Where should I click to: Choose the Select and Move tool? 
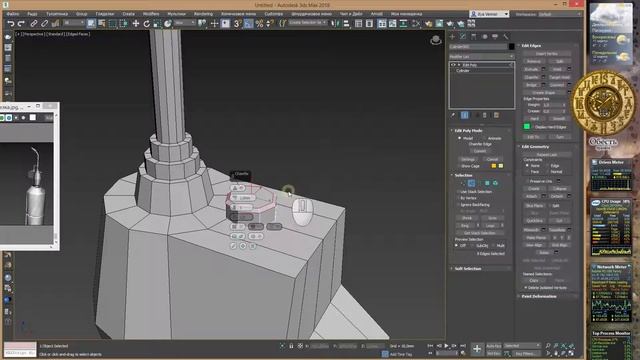tap(136, 24)
